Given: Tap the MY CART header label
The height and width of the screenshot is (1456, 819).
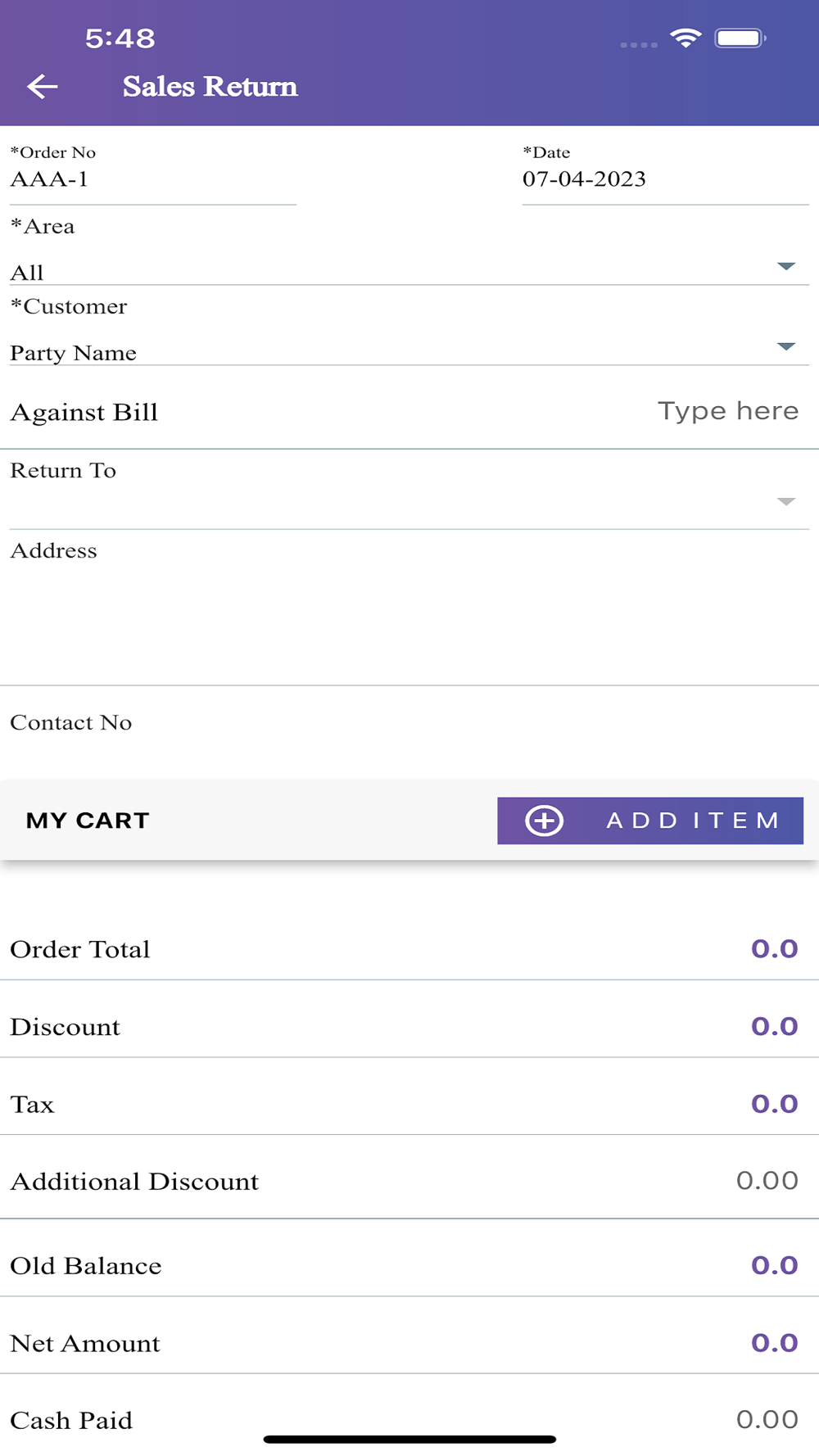Looking at the screenshot, I should click(x=88, y=821).
